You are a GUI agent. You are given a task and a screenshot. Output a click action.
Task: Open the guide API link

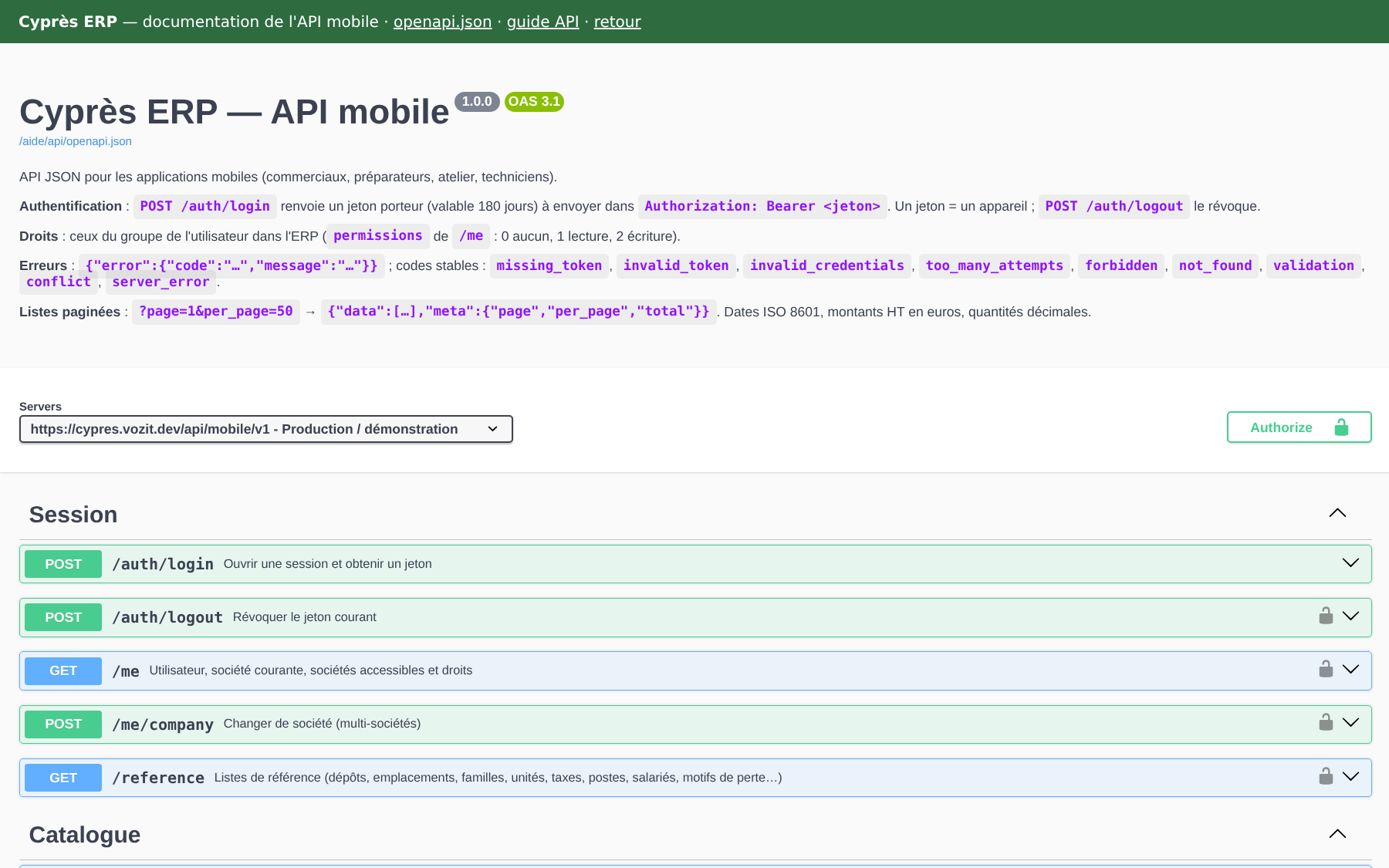pyautogui.click(x=542, y=22)
